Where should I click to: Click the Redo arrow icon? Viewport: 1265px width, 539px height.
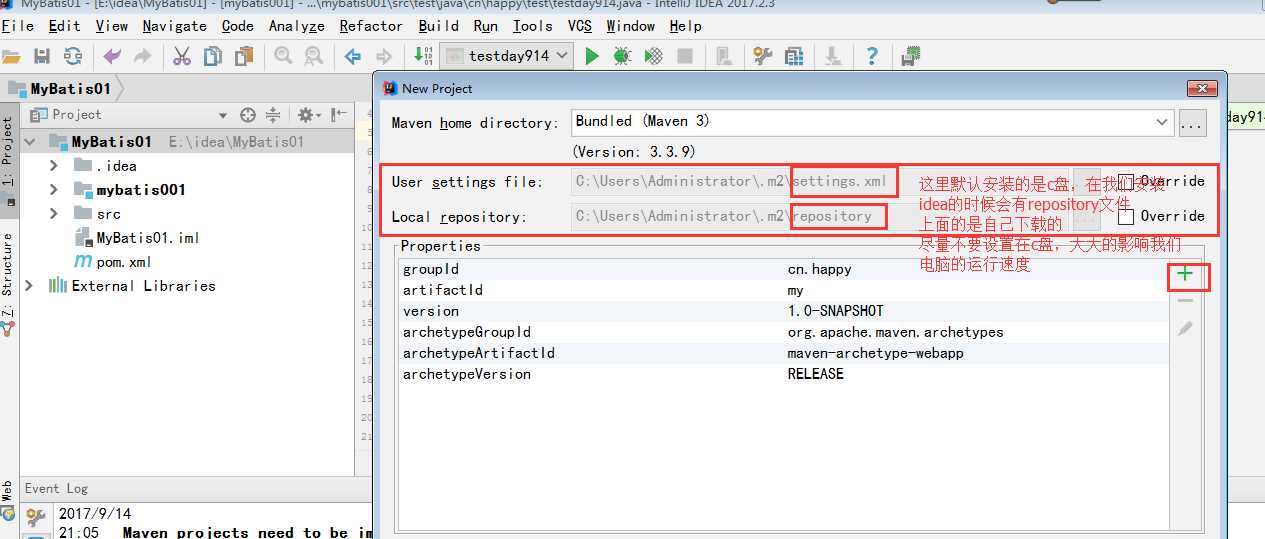click(x=142, y=56)
